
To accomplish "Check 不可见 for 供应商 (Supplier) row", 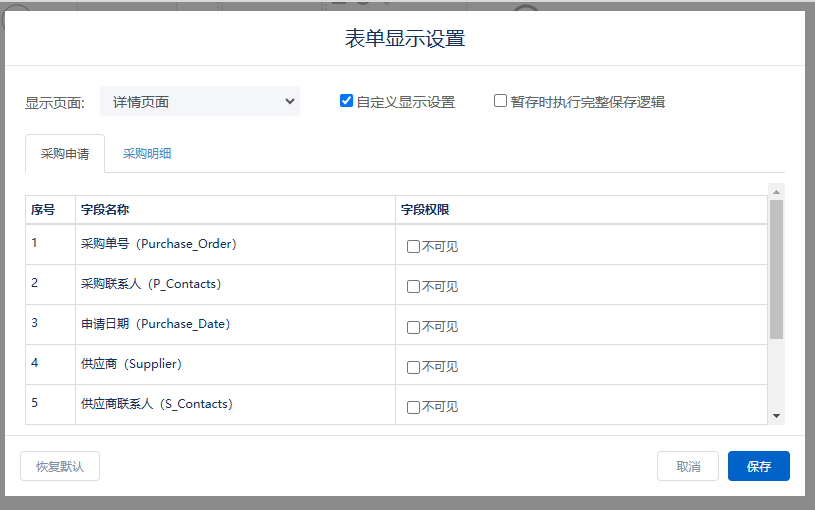I will pyautogui.click(x=413, y=367).
